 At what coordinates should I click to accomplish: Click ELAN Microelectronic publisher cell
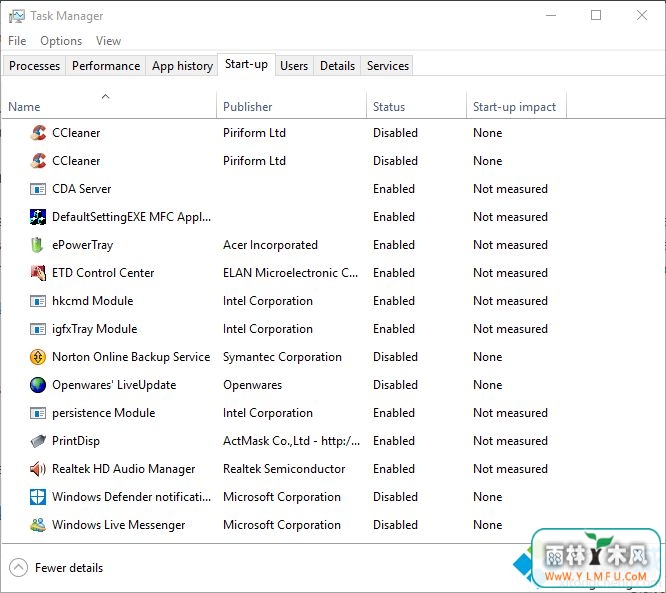[x=291, y=273]
